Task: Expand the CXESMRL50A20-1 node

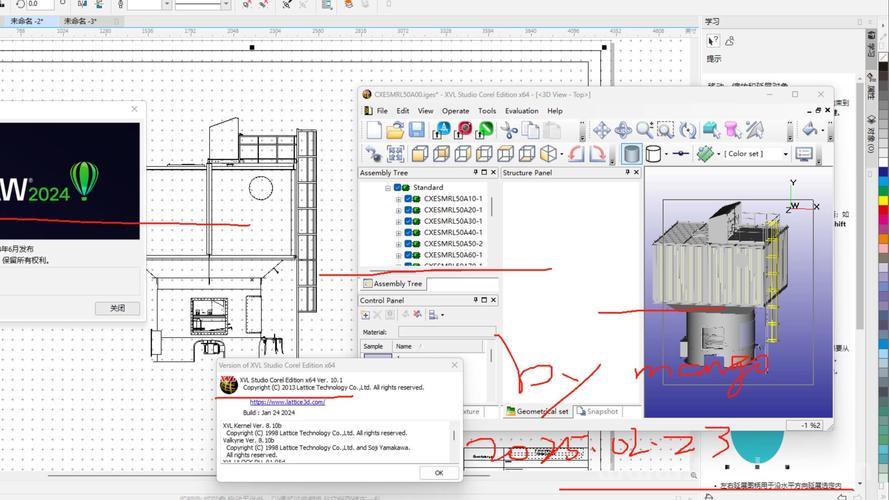Action: [398, 210]
